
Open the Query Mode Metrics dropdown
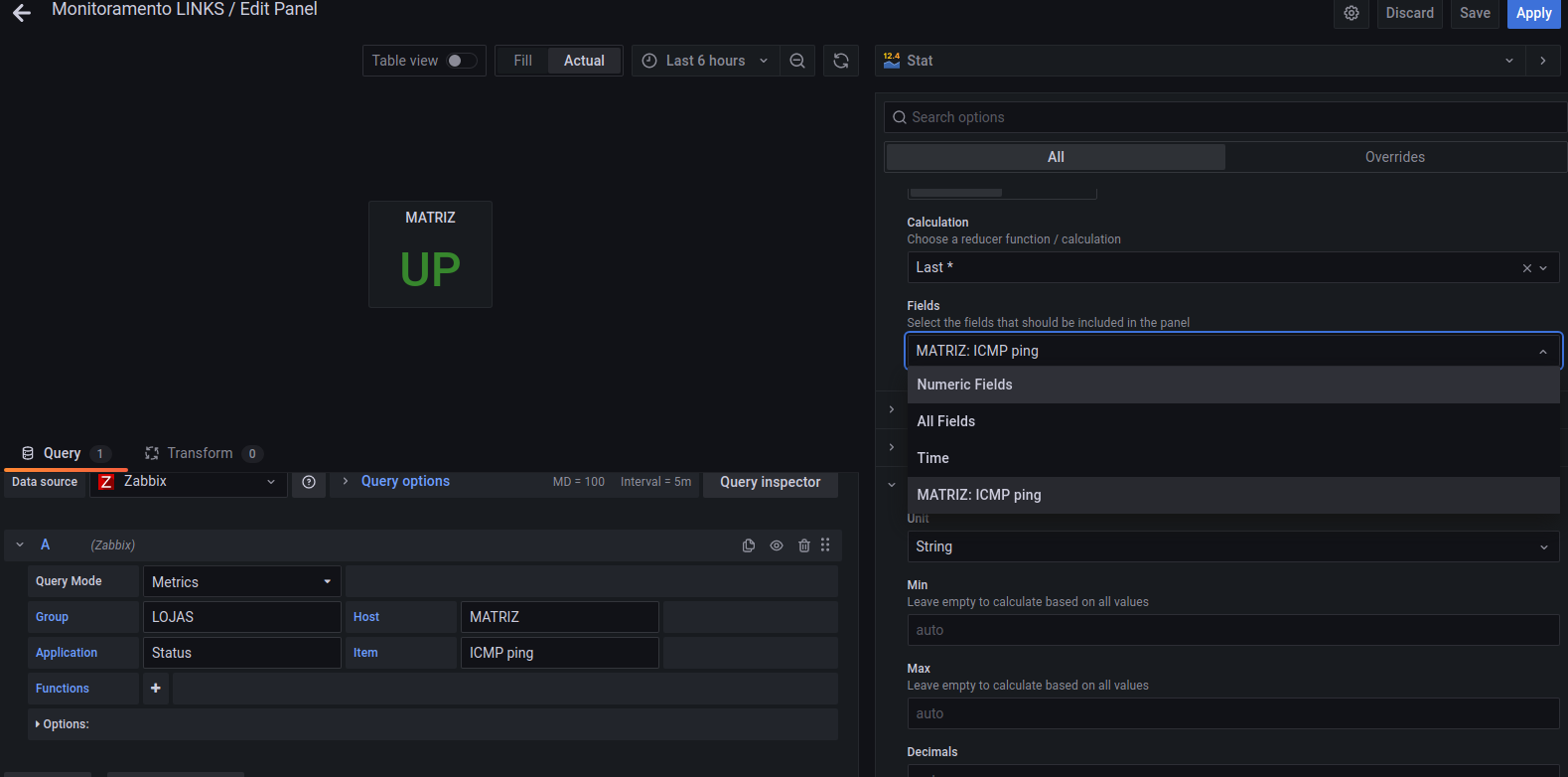click(x=241, y=582)
